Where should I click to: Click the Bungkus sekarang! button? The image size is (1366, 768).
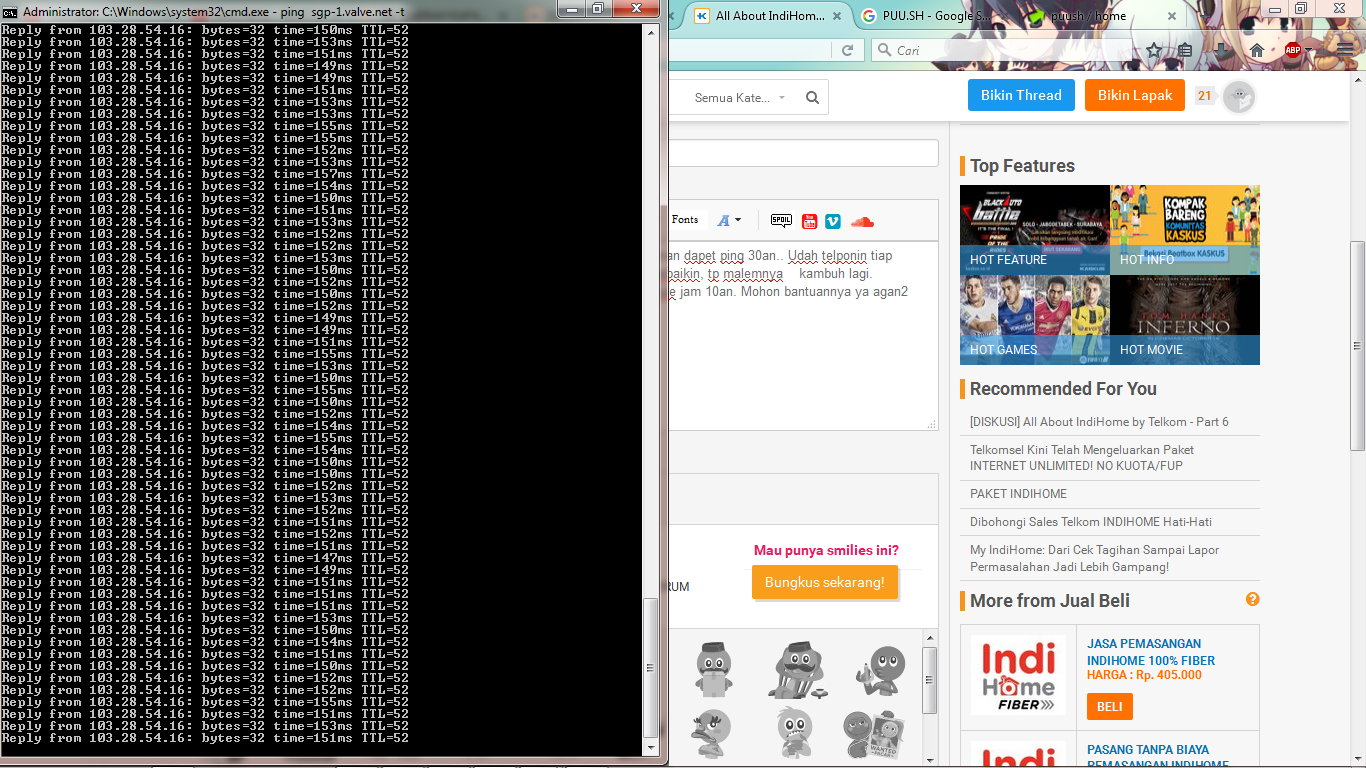(824, 582)
